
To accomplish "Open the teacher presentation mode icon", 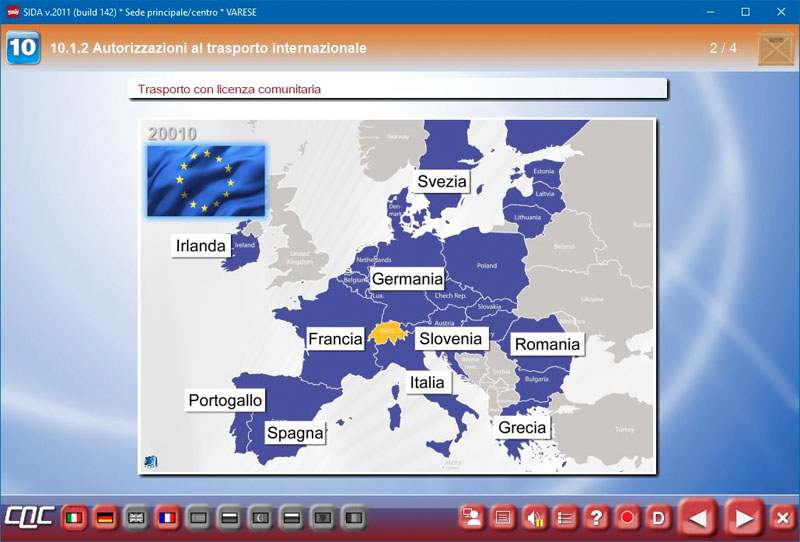I will coord(473,518).
